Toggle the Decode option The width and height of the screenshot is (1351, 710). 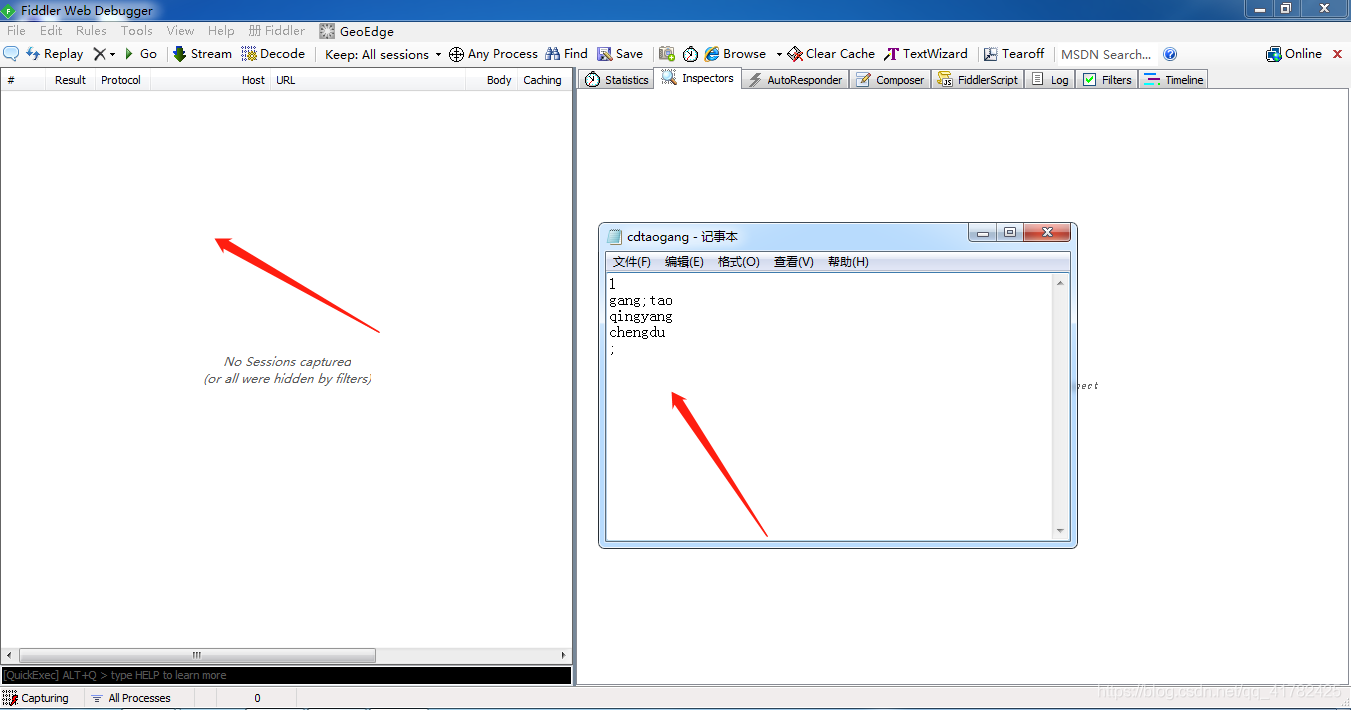click(x=273, y=54)
